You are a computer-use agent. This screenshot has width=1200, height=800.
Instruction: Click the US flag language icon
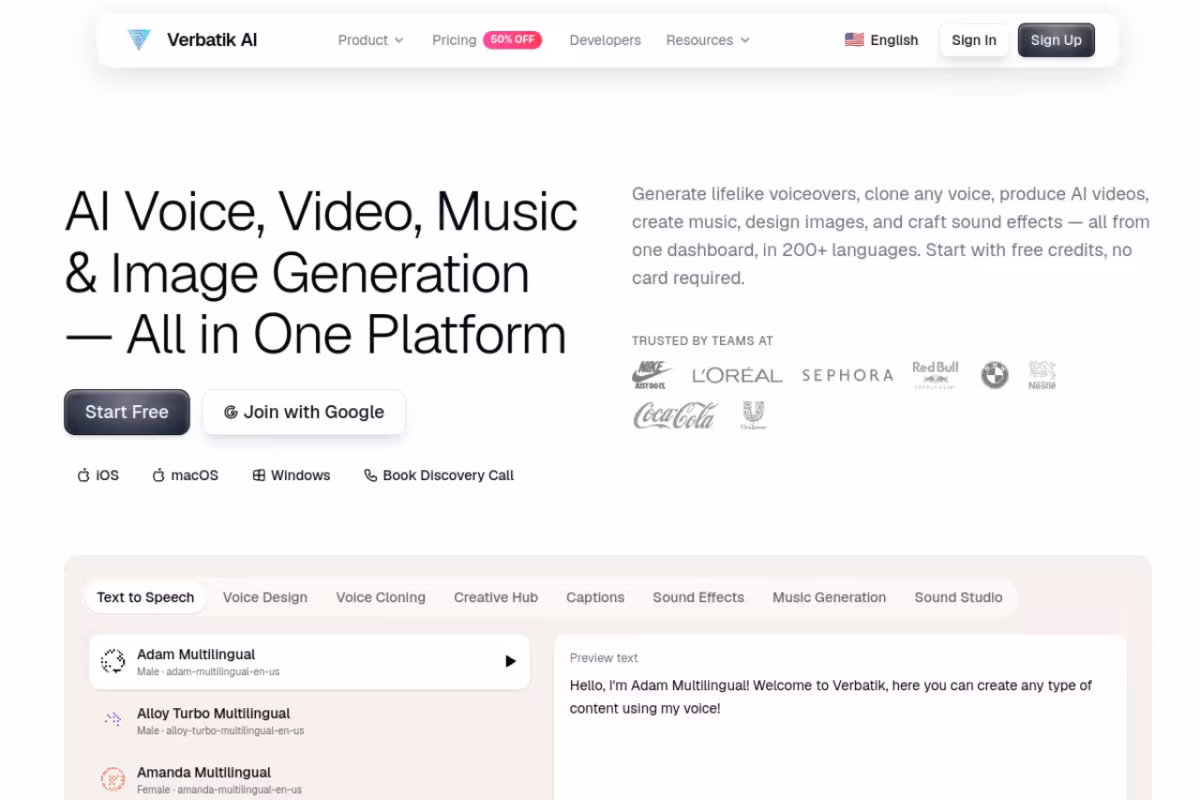pyautogui.click(x=854, y=40)
